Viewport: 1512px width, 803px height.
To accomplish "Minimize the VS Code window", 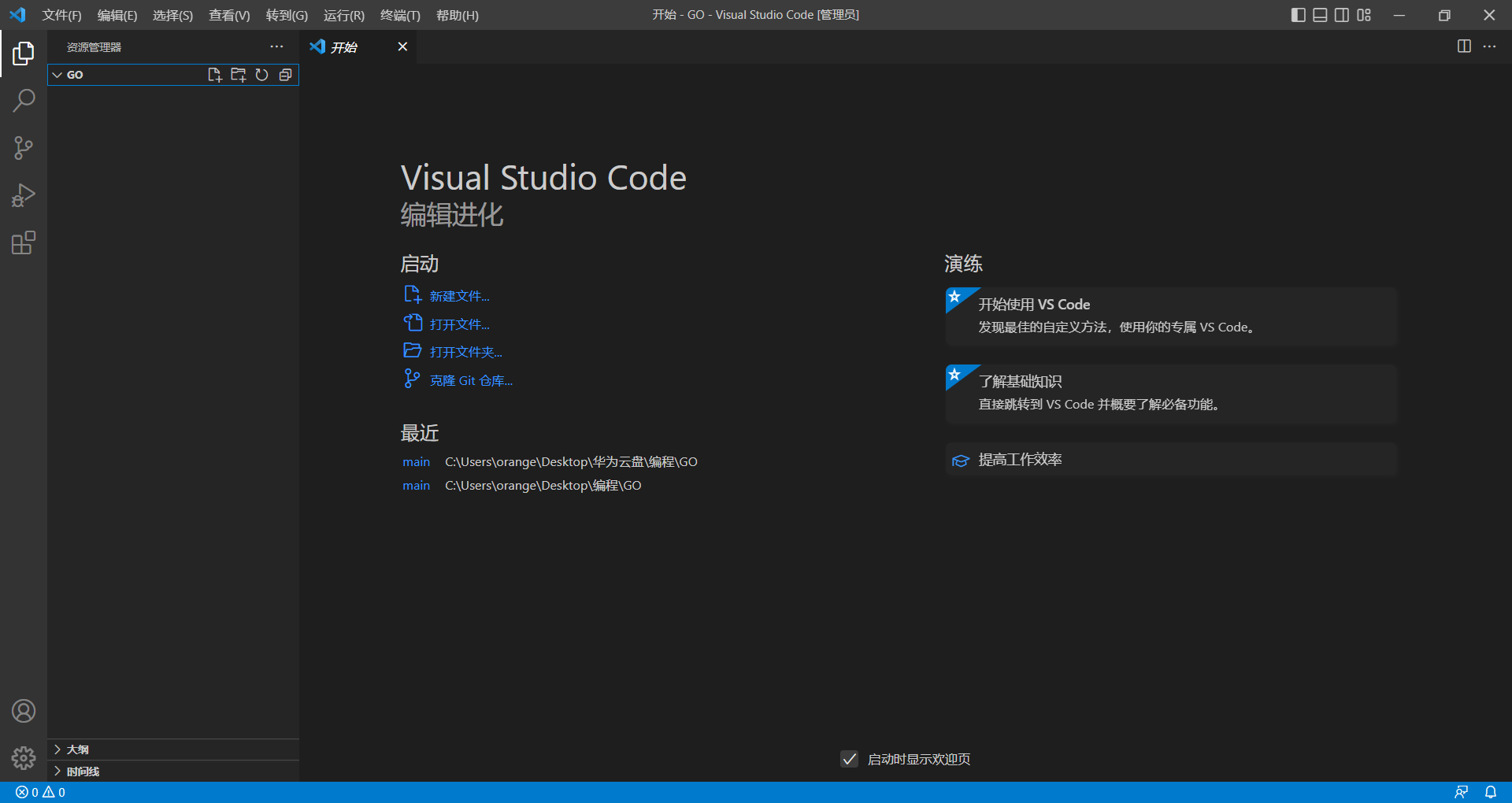I will pyautogui.click(x=1399, y=15).
